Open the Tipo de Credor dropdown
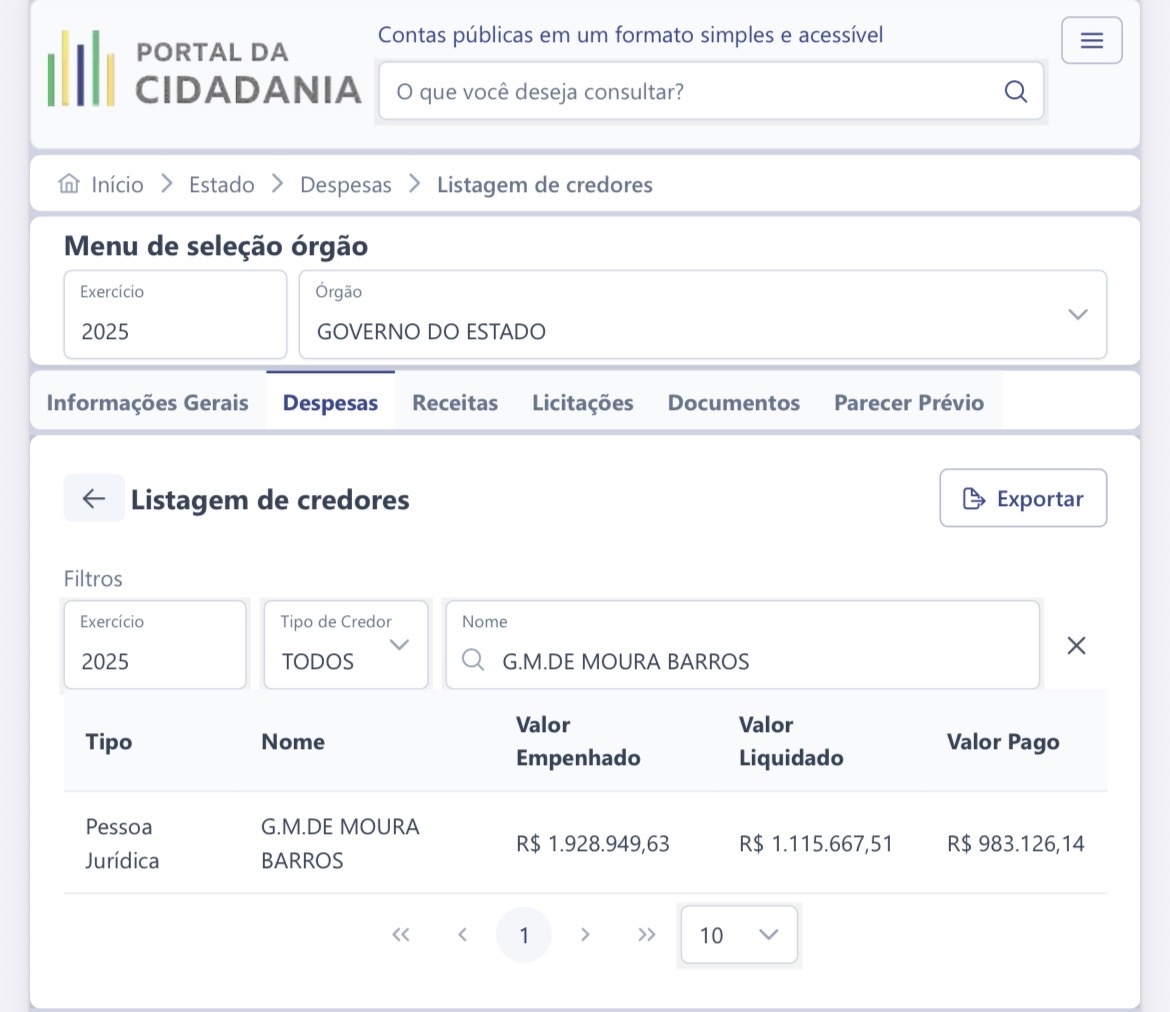Image resolution: width=1170 pixels, height=1012 pixels. (346, 645)
